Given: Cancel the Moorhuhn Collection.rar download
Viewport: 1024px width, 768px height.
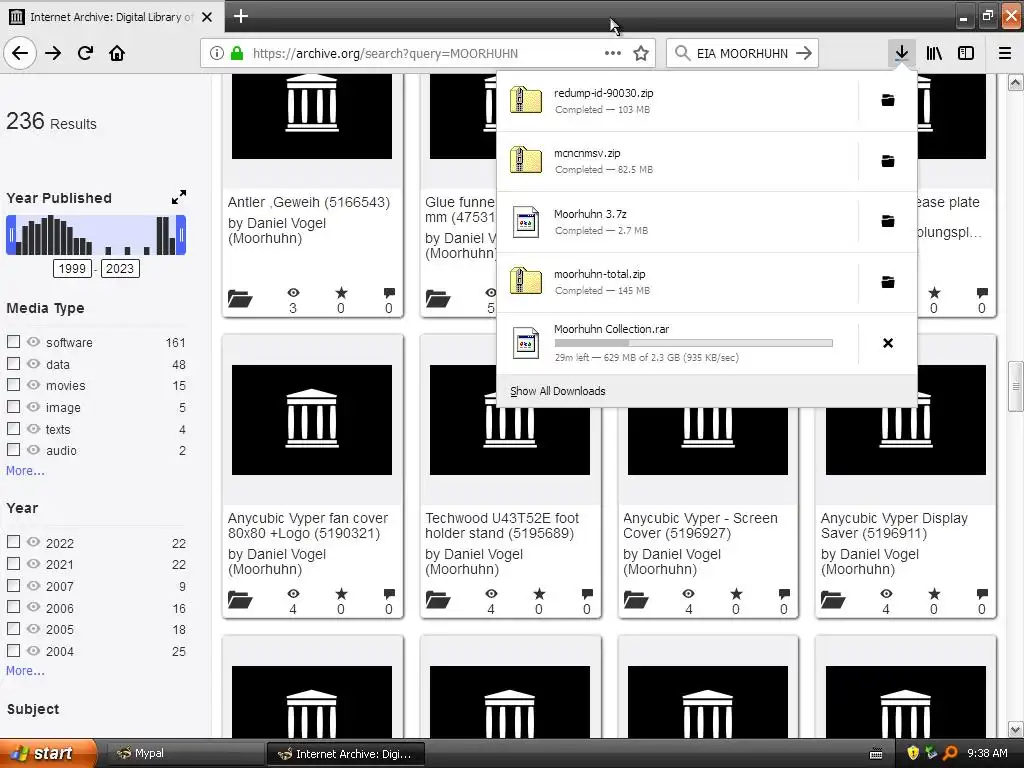Looking at the screenshot, I should 888,343.
